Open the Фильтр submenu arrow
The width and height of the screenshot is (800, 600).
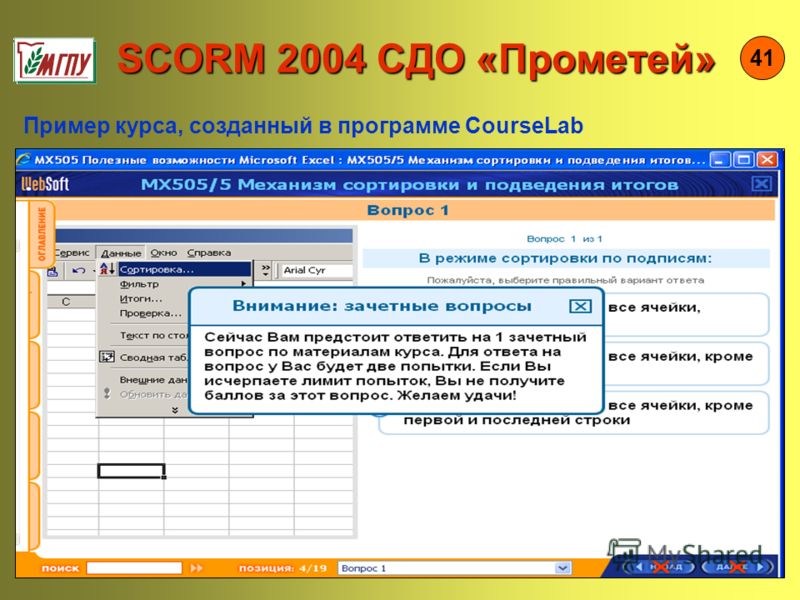tap(244, 284)
